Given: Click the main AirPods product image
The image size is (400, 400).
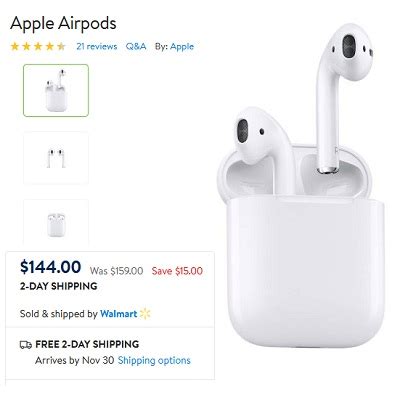Looking at the screenshot, I should pyautogui.click(x=301, y=187).
